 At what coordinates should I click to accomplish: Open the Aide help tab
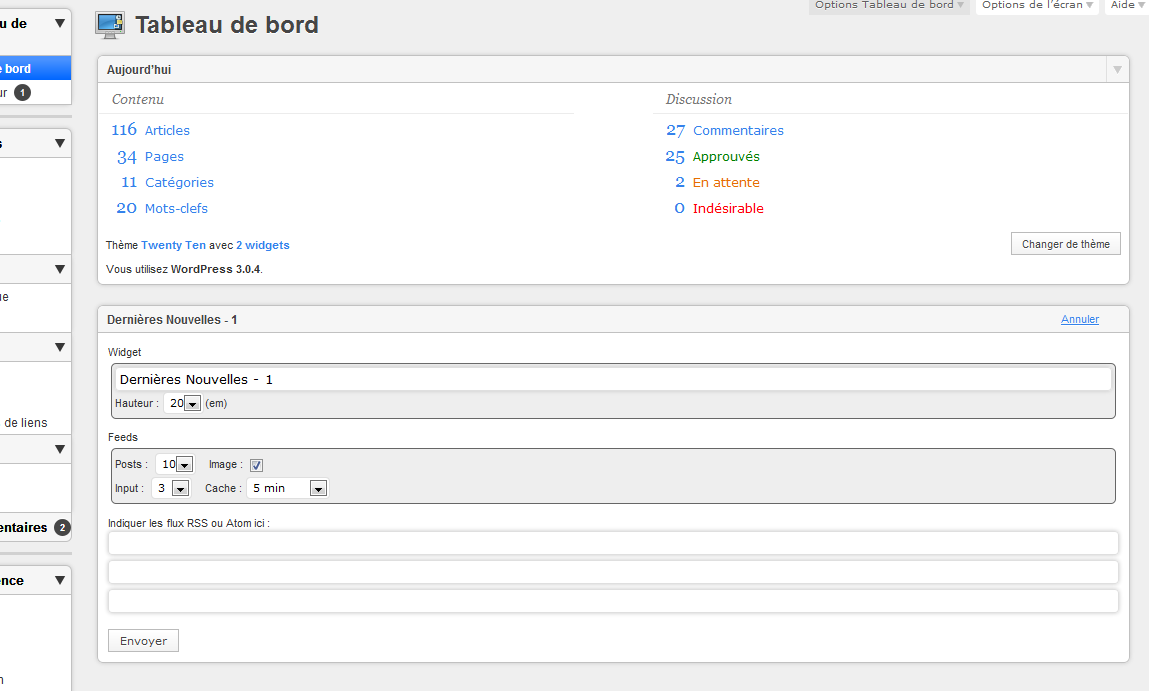(1126, 5)
